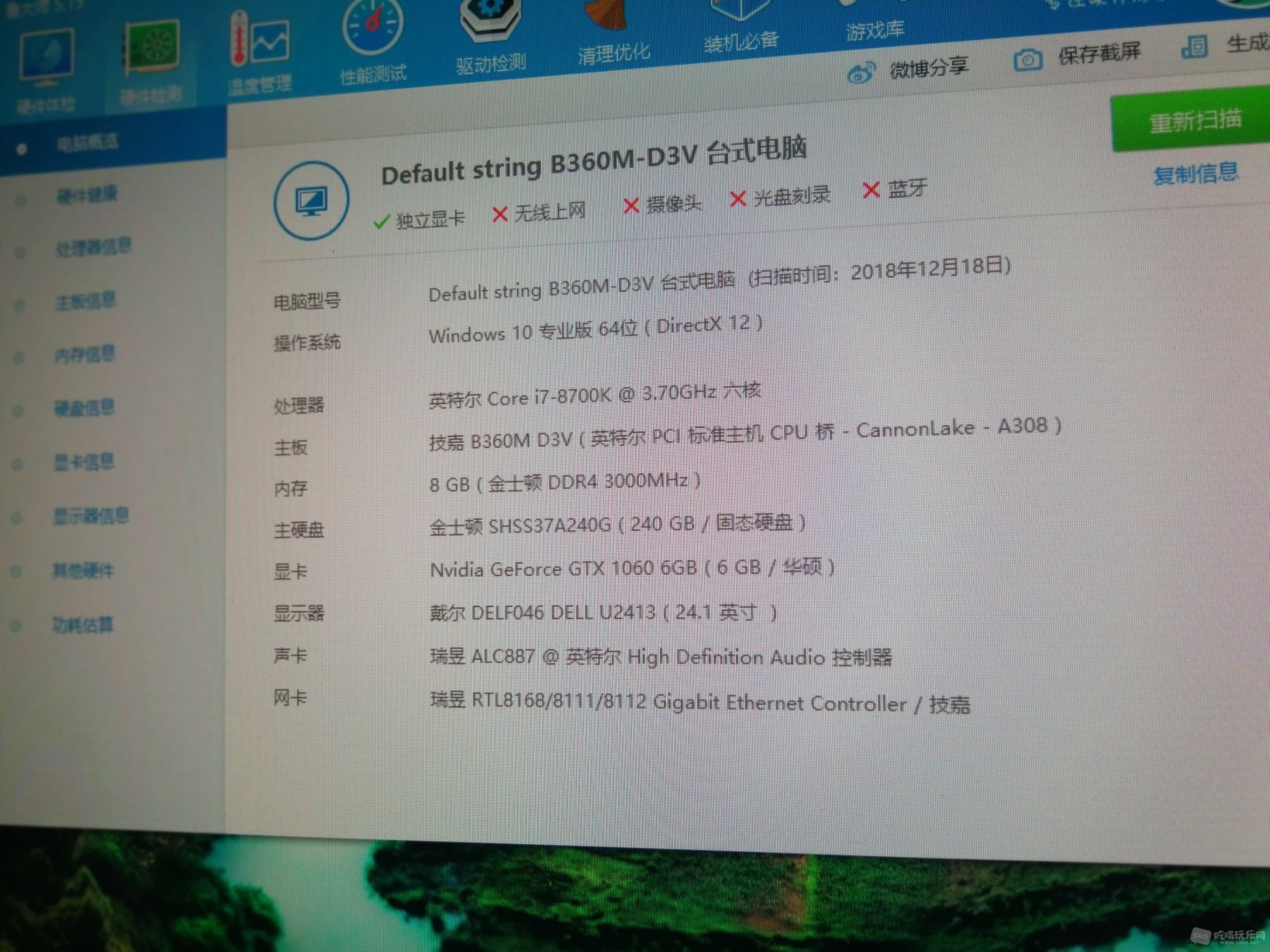Click the 蓝牙 status indicator
The width and height of the screenshot is (1270, 952).
(x=895, y=189)
